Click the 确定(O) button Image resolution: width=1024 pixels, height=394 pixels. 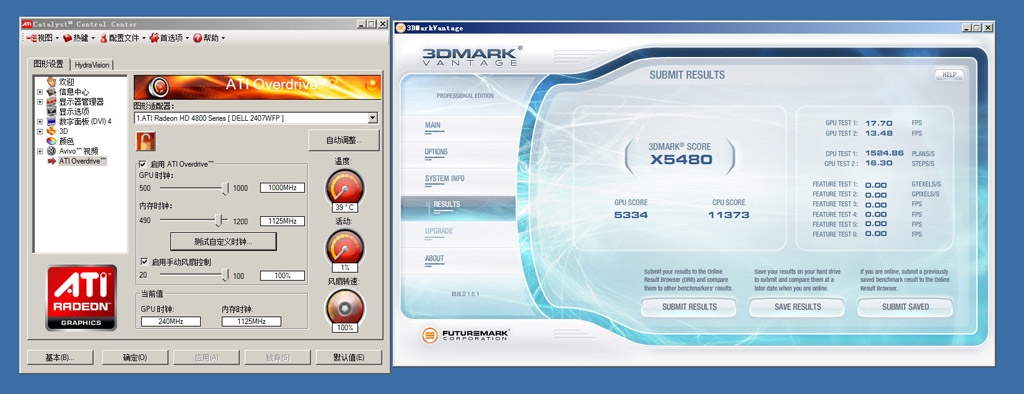tap(135, 357)
